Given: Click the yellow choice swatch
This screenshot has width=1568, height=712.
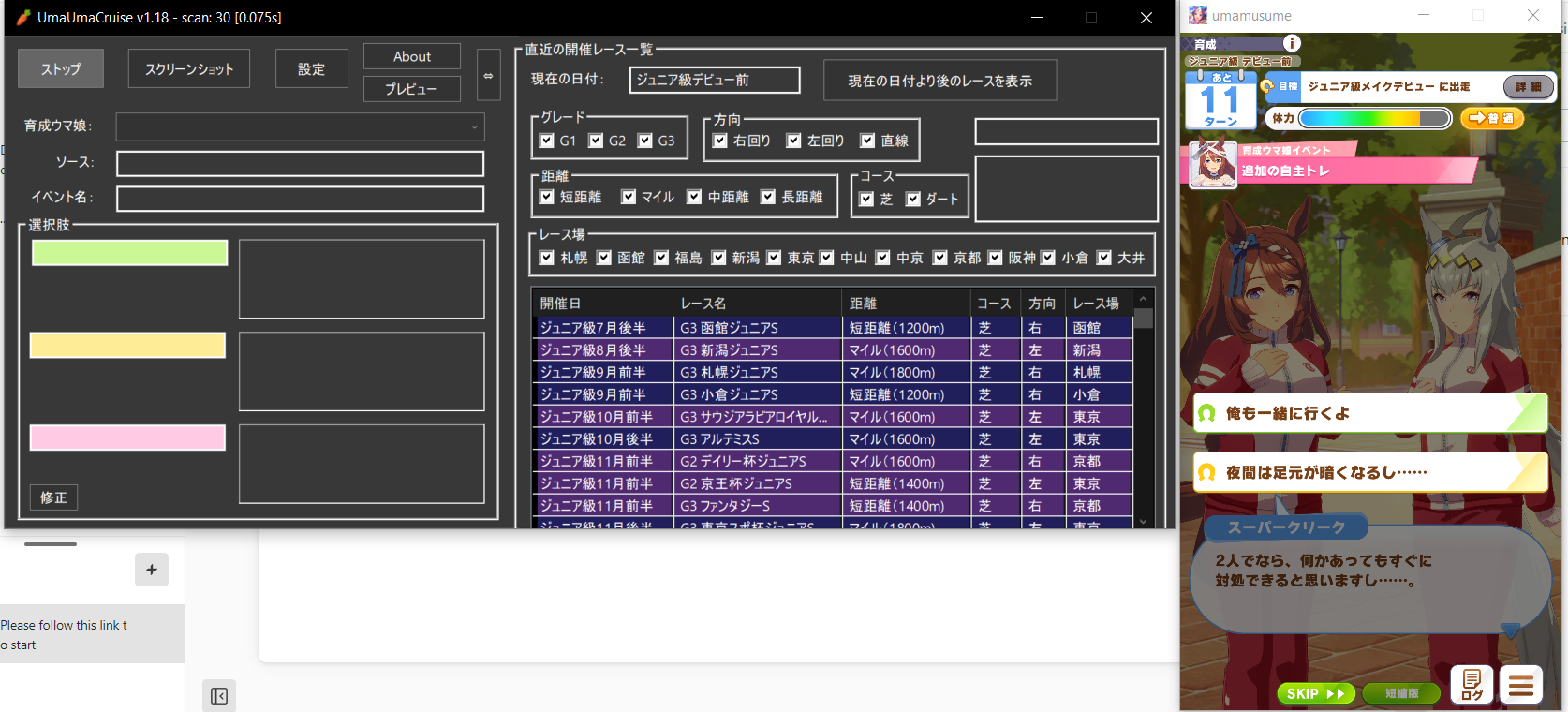Looking at the screenshot, I should 128,345.
